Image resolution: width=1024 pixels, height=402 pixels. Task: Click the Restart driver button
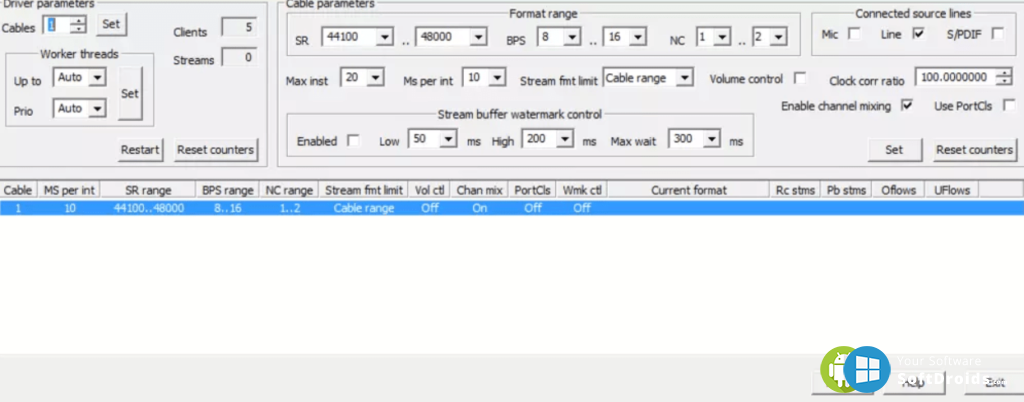coord(140,150)
